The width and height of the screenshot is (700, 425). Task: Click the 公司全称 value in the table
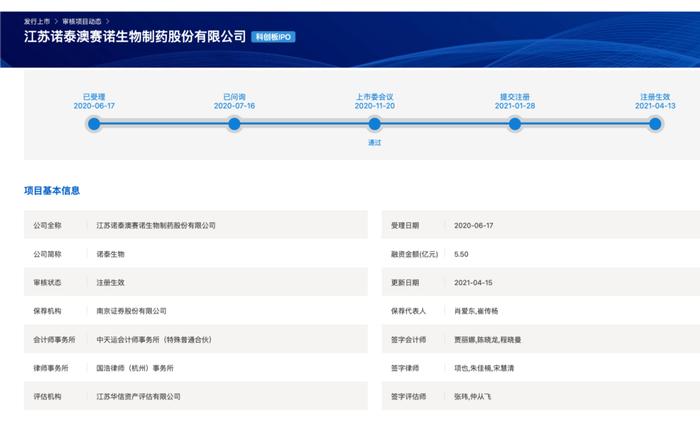click(x=156, y=225)
